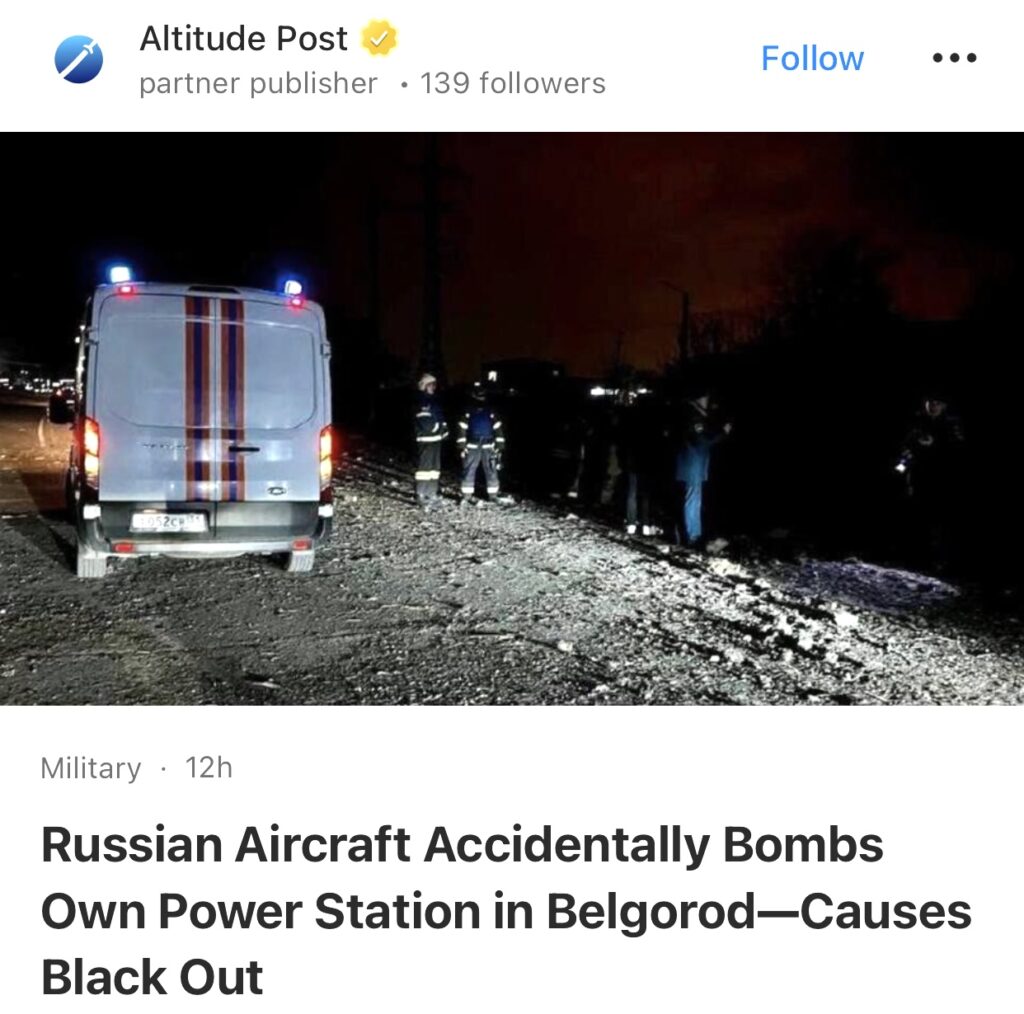Screen dimensions: 1024x1014
Task: Open the Military category tag
Action: pyautogui.click(x=90, y=768)
